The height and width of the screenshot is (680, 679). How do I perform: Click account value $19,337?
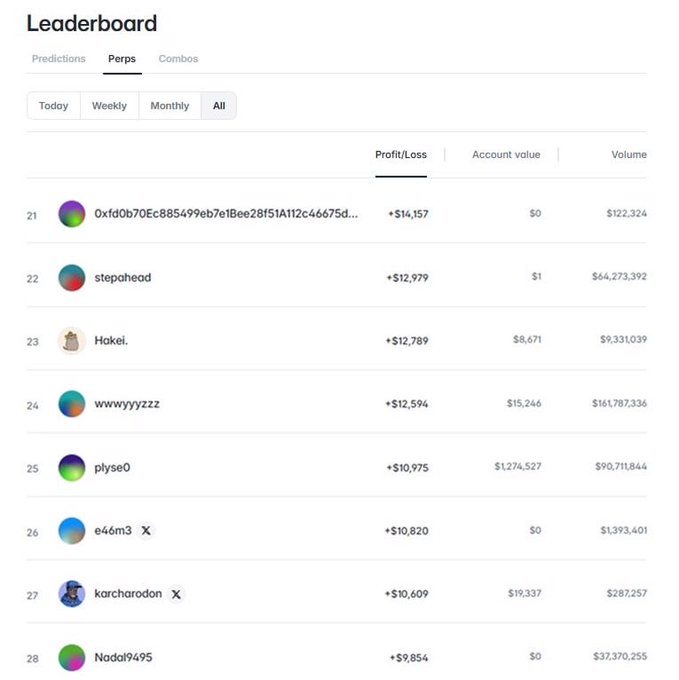pyautogui.click(x=525, y=593)
